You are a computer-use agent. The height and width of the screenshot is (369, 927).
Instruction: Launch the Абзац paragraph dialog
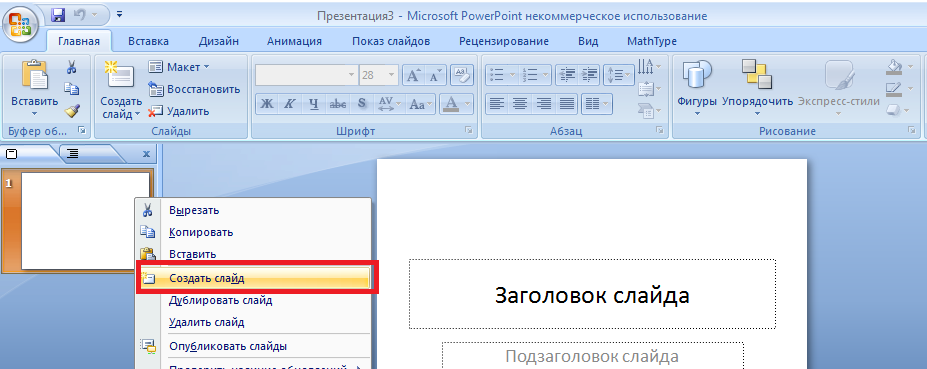point(659,131)
